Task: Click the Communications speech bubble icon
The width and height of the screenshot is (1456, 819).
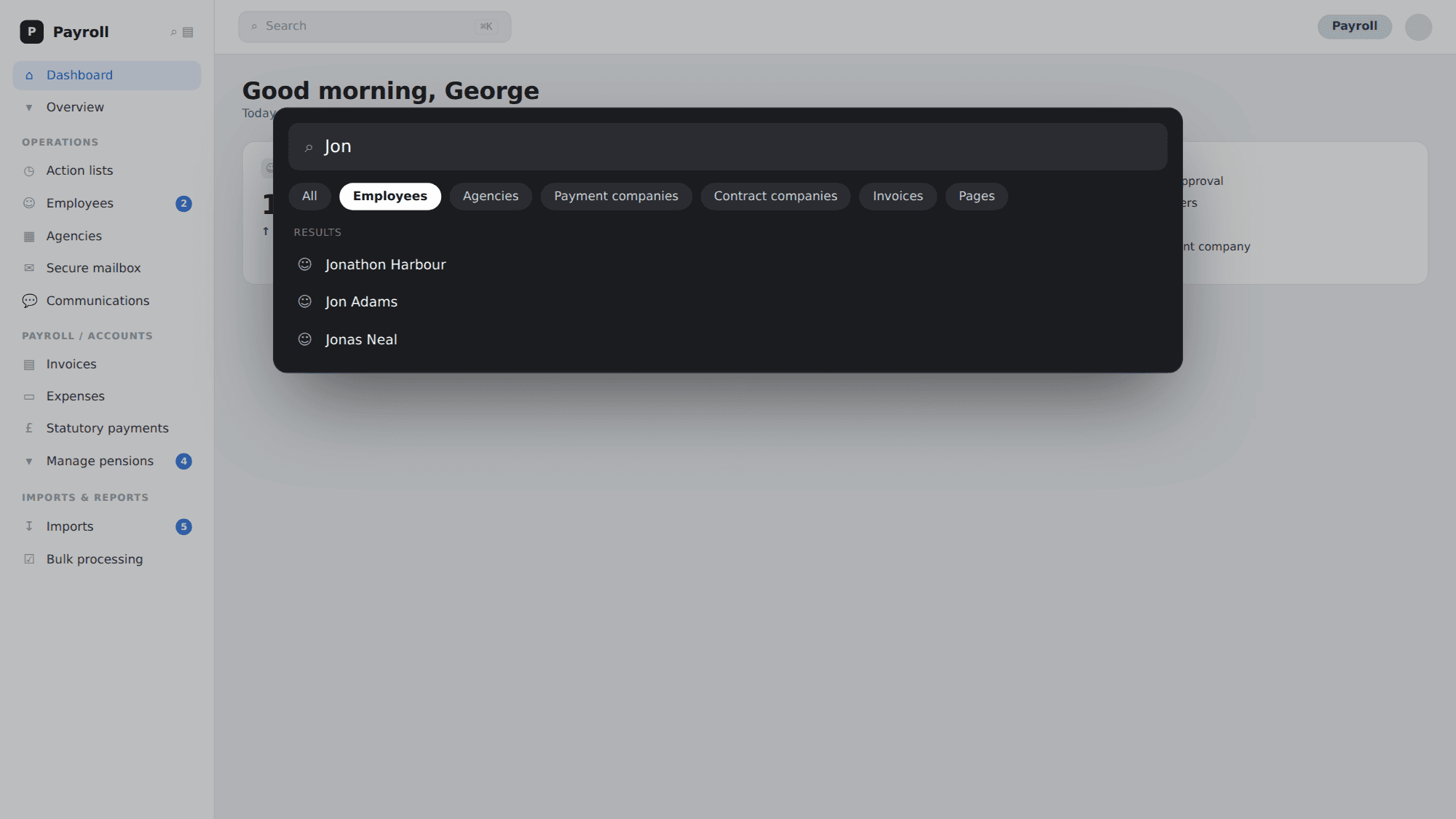Action: [x=29, y=301]
